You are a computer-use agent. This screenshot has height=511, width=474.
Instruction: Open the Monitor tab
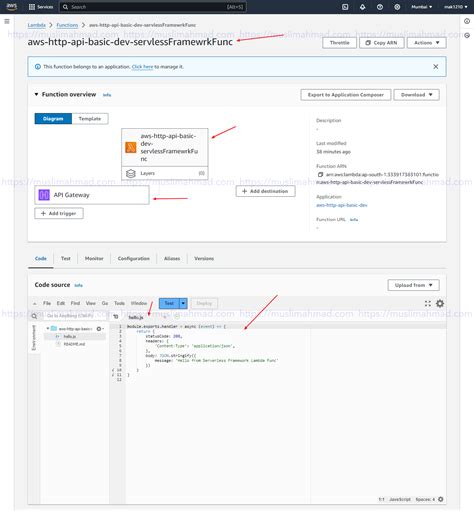pyautogui.click(x=94, y=258)
